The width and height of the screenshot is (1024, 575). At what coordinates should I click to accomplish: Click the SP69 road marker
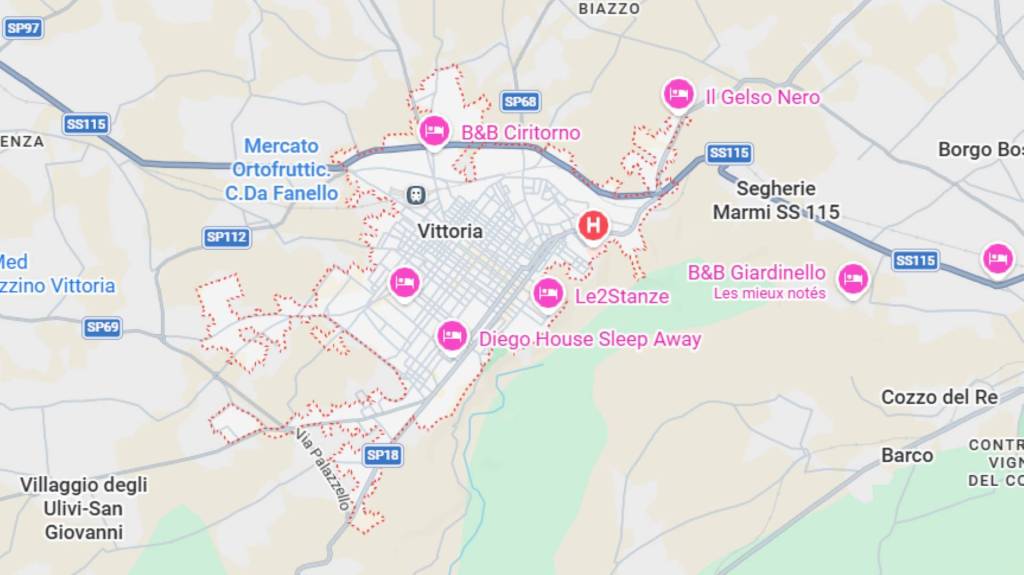click(103, 327)
